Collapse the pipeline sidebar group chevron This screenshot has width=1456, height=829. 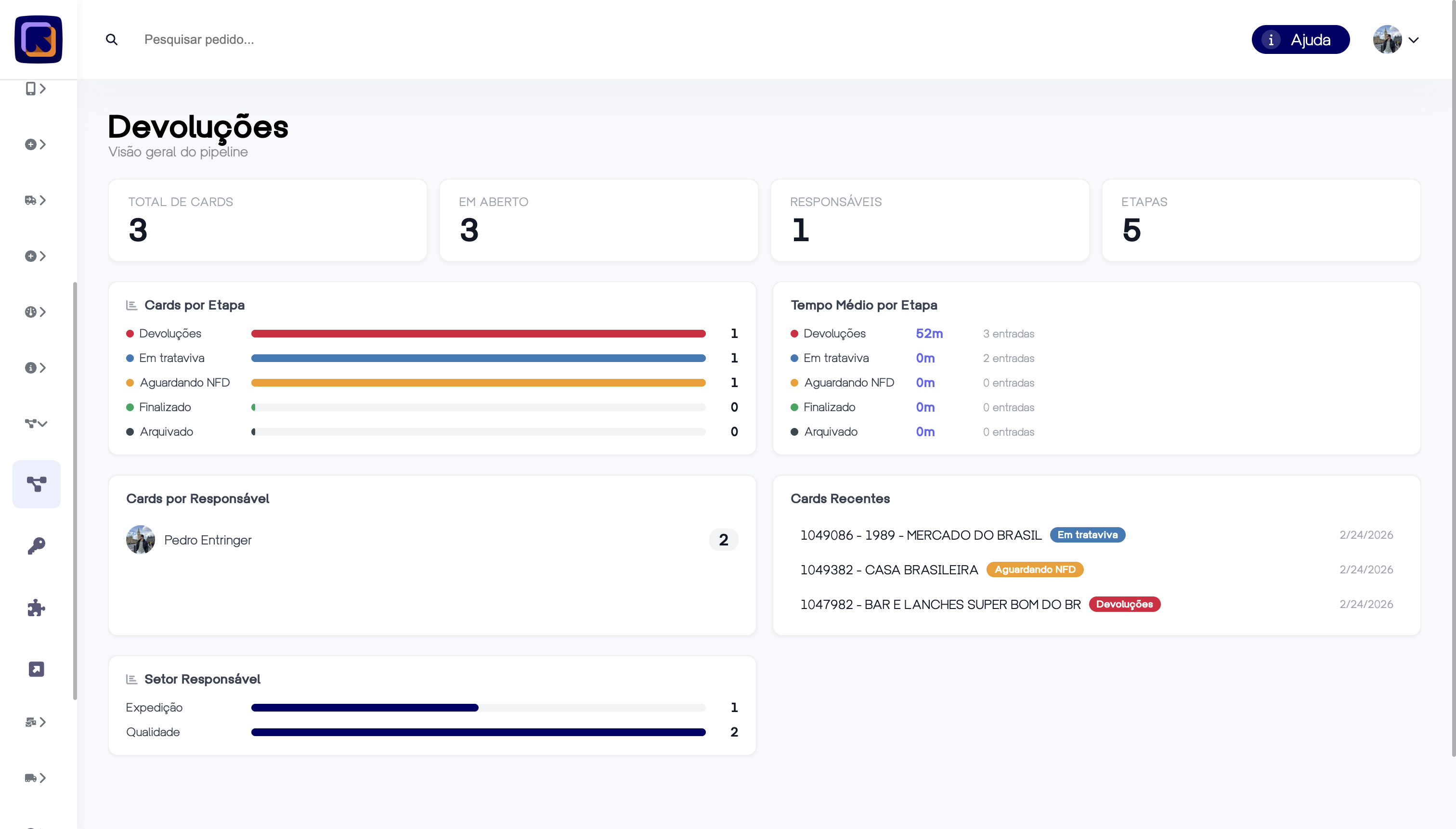pos(36,423)
